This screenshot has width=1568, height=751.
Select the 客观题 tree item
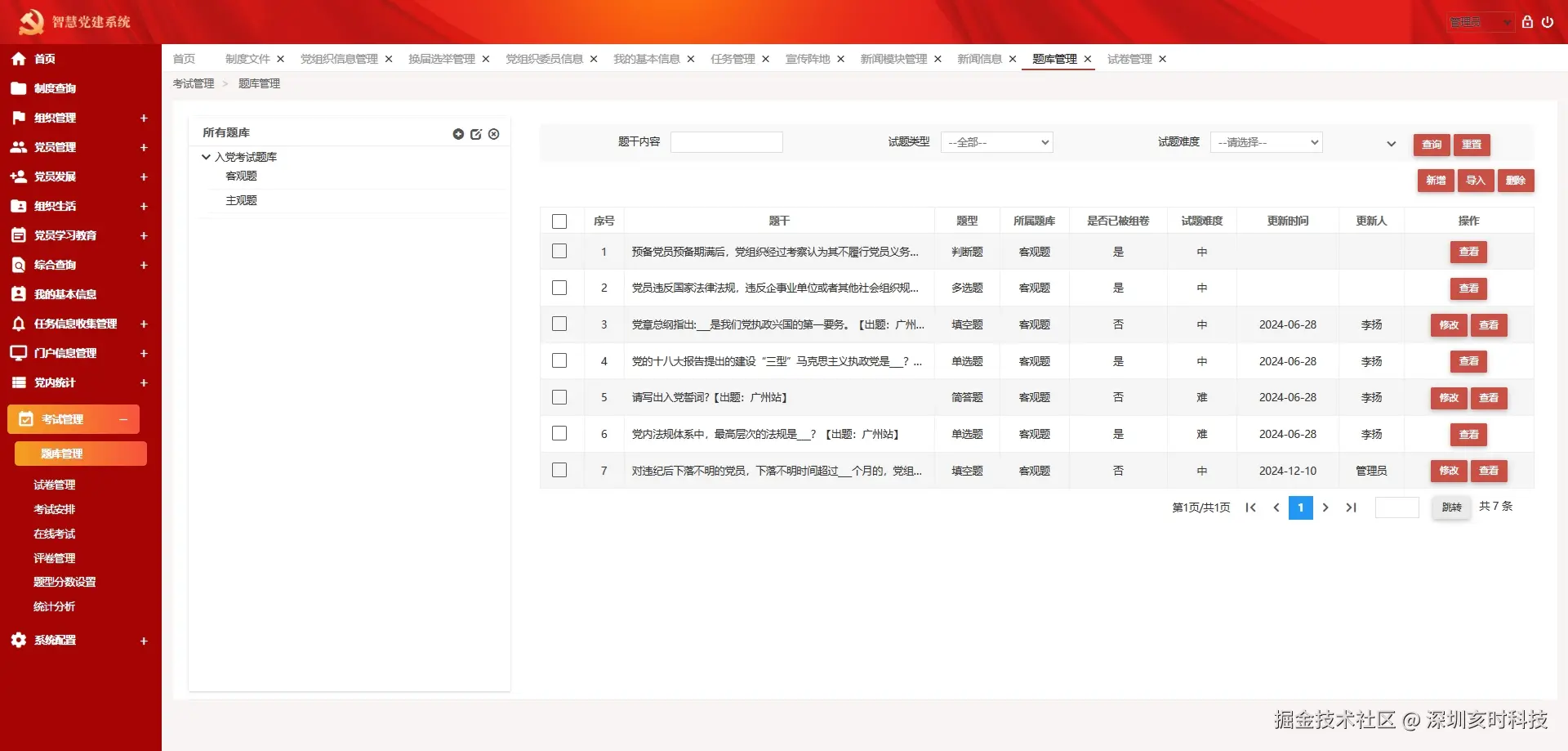pos(241,176)
